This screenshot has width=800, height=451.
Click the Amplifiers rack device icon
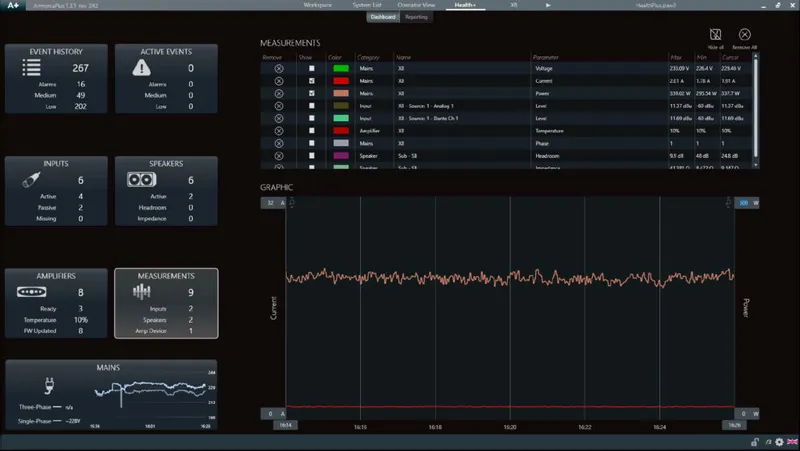tap(32, 292)
